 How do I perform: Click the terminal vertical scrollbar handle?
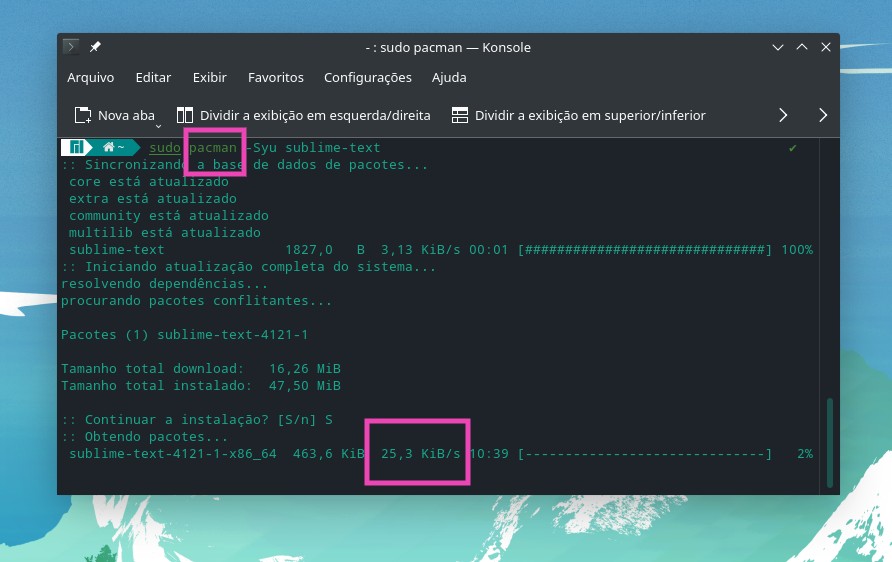(x=829, y=443)
